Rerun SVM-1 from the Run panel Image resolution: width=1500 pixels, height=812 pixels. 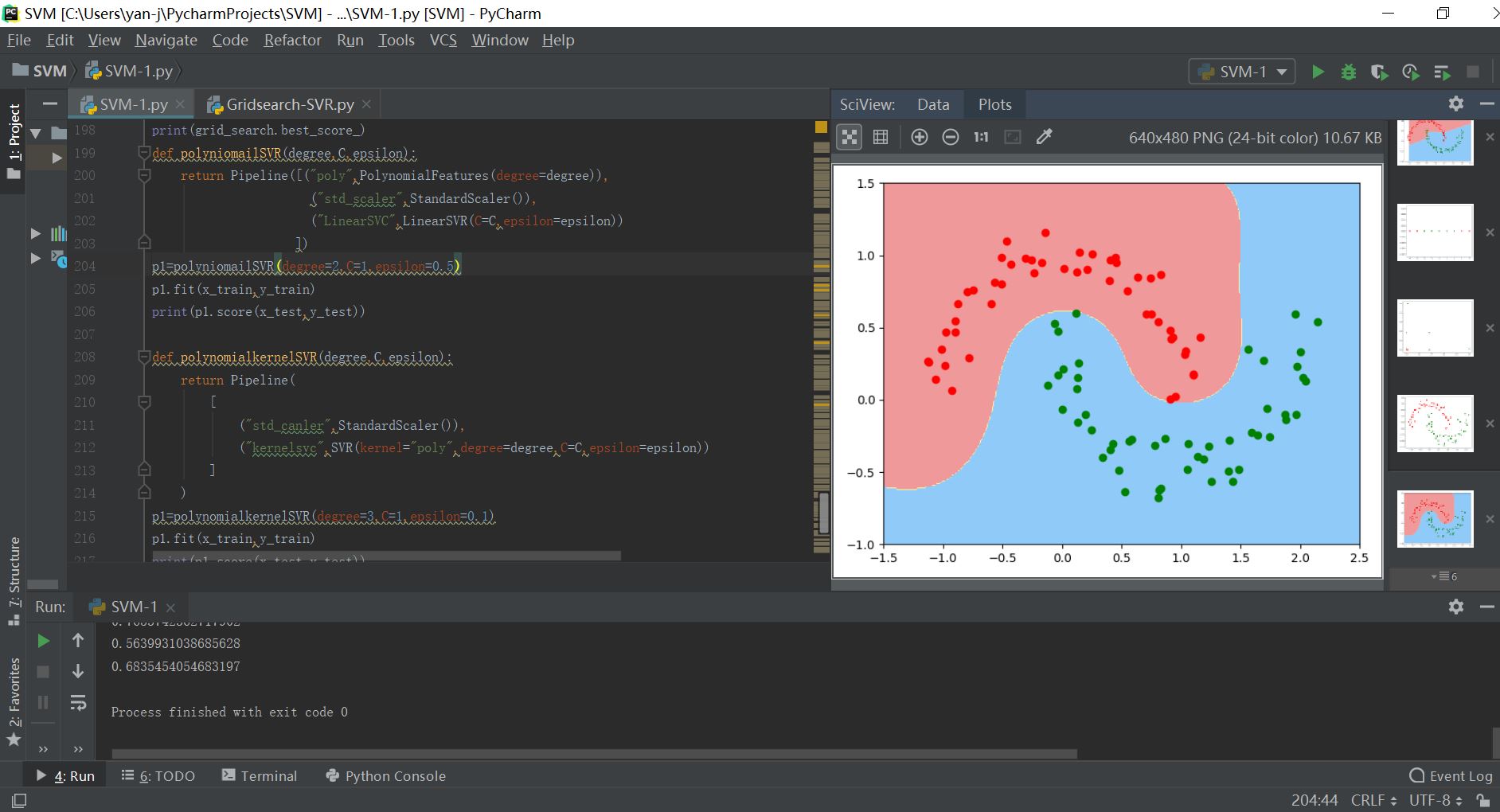coord(44,641)
